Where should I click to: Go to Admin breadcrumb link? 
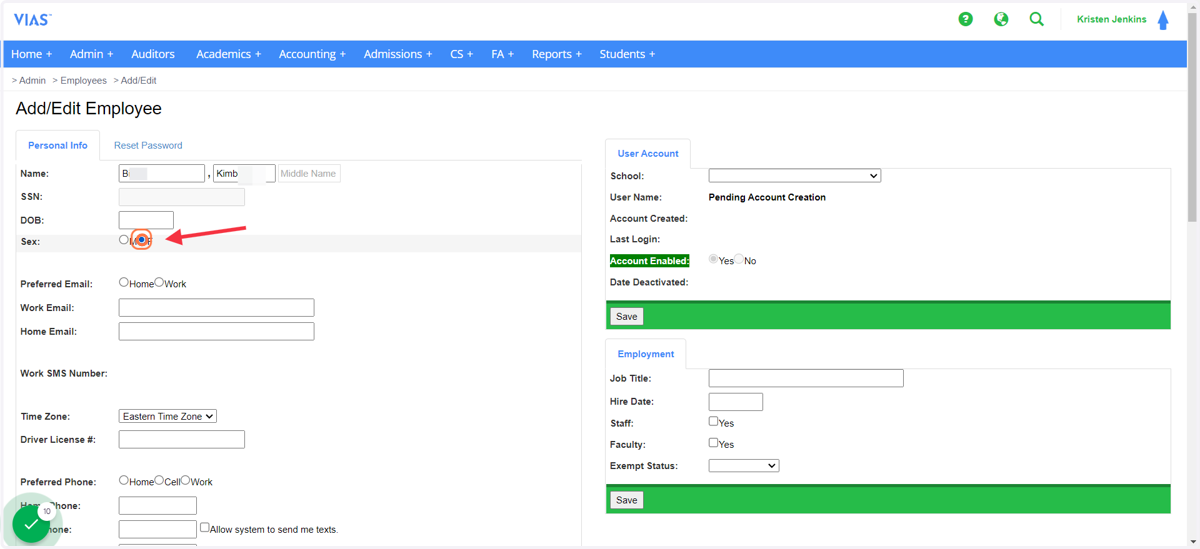(30, 80)
